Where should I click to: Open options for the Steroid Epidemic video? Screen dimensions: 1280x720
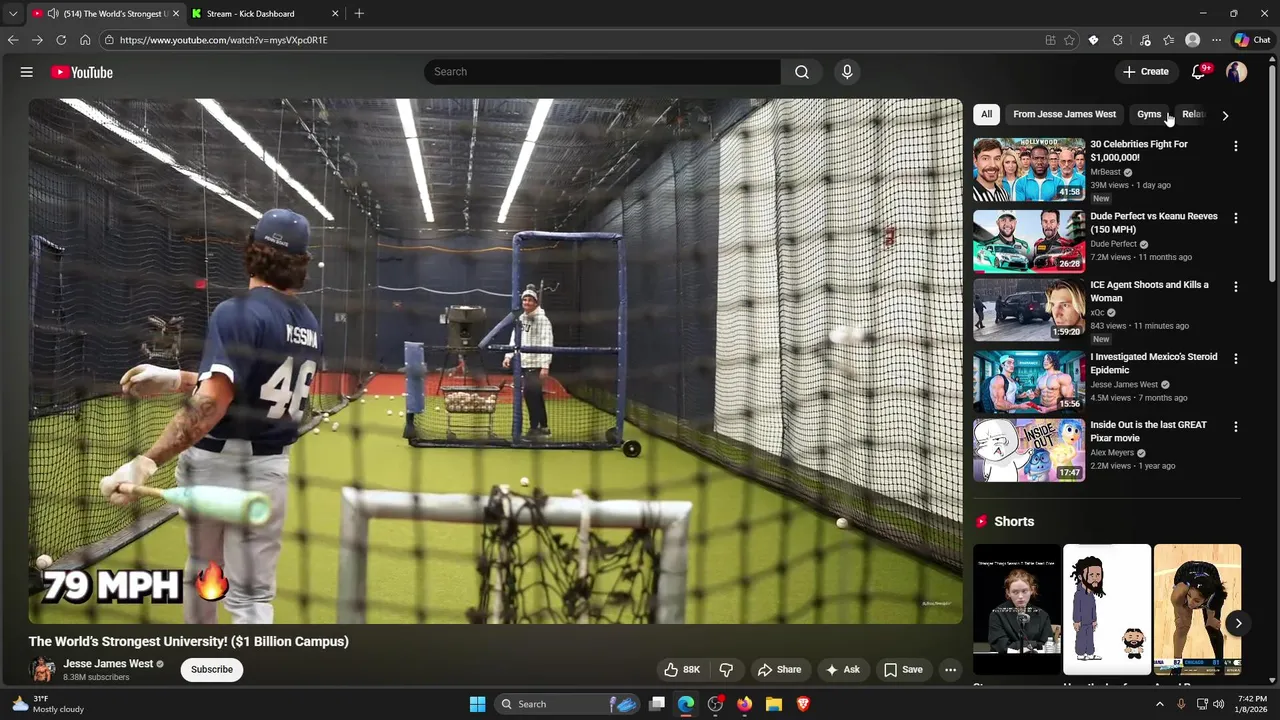tap(1236, 359)
